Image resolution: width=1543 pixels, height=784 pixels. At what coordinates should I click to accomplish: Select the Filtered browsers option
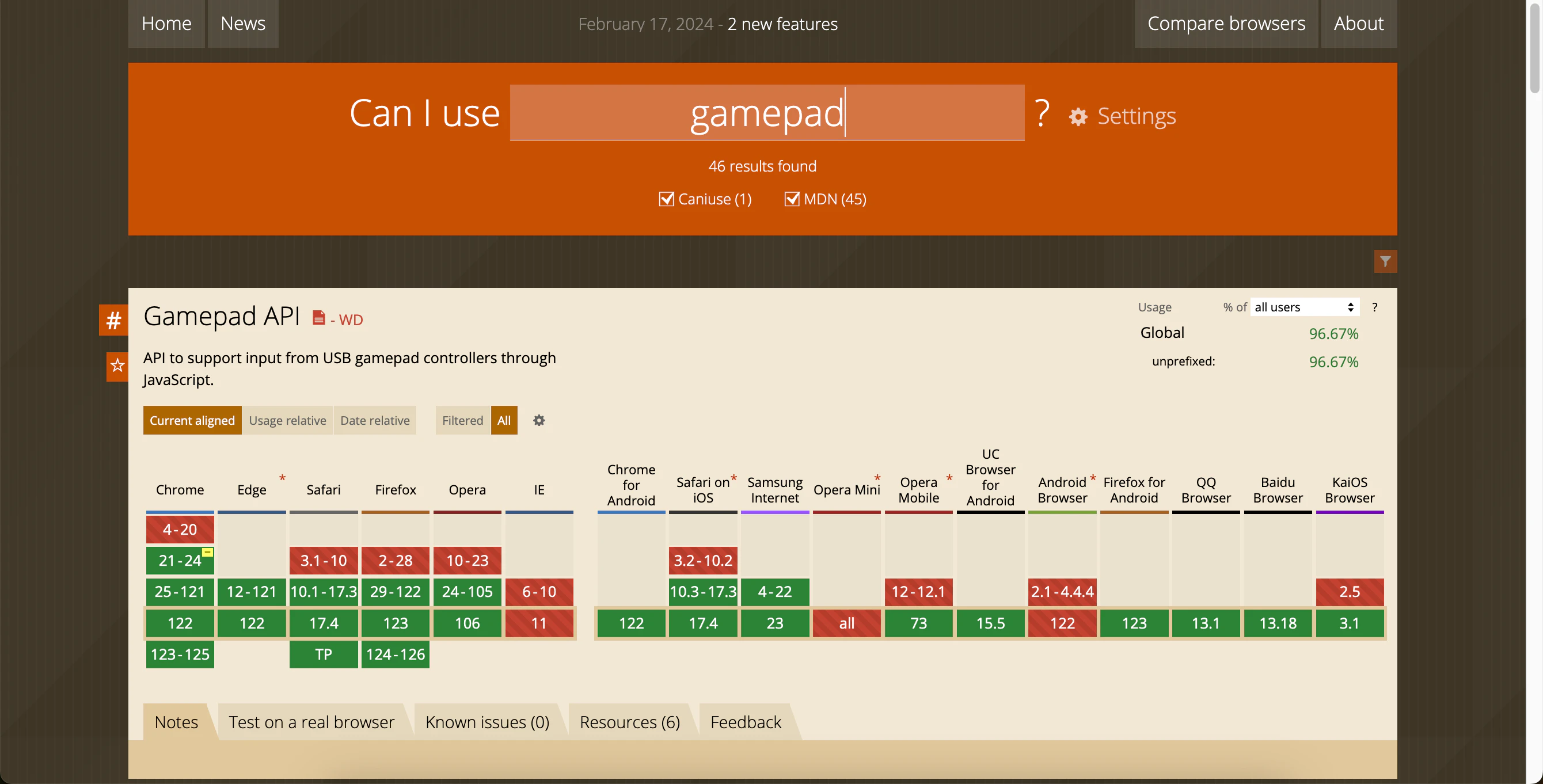point(462,420)
